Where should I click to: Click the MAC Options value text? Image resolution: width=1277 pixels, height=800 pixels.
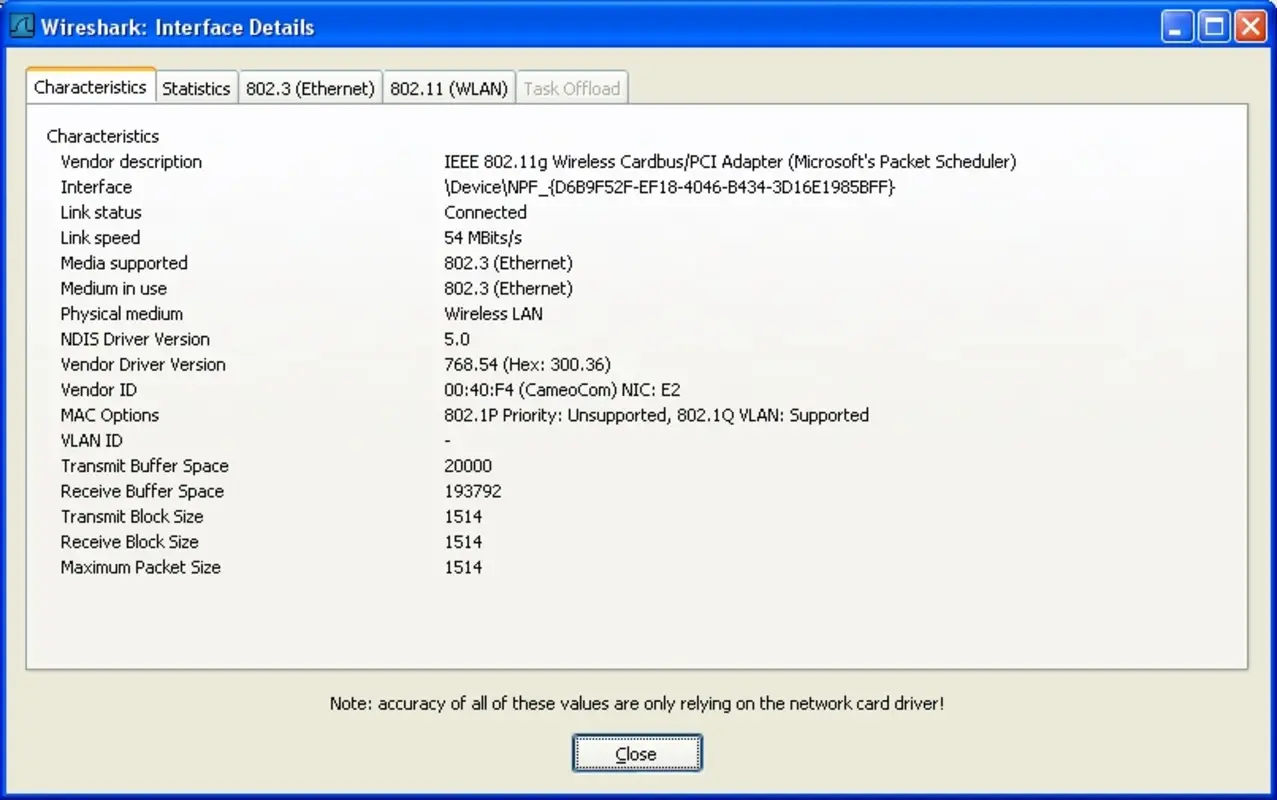click(x=657, y=415)
